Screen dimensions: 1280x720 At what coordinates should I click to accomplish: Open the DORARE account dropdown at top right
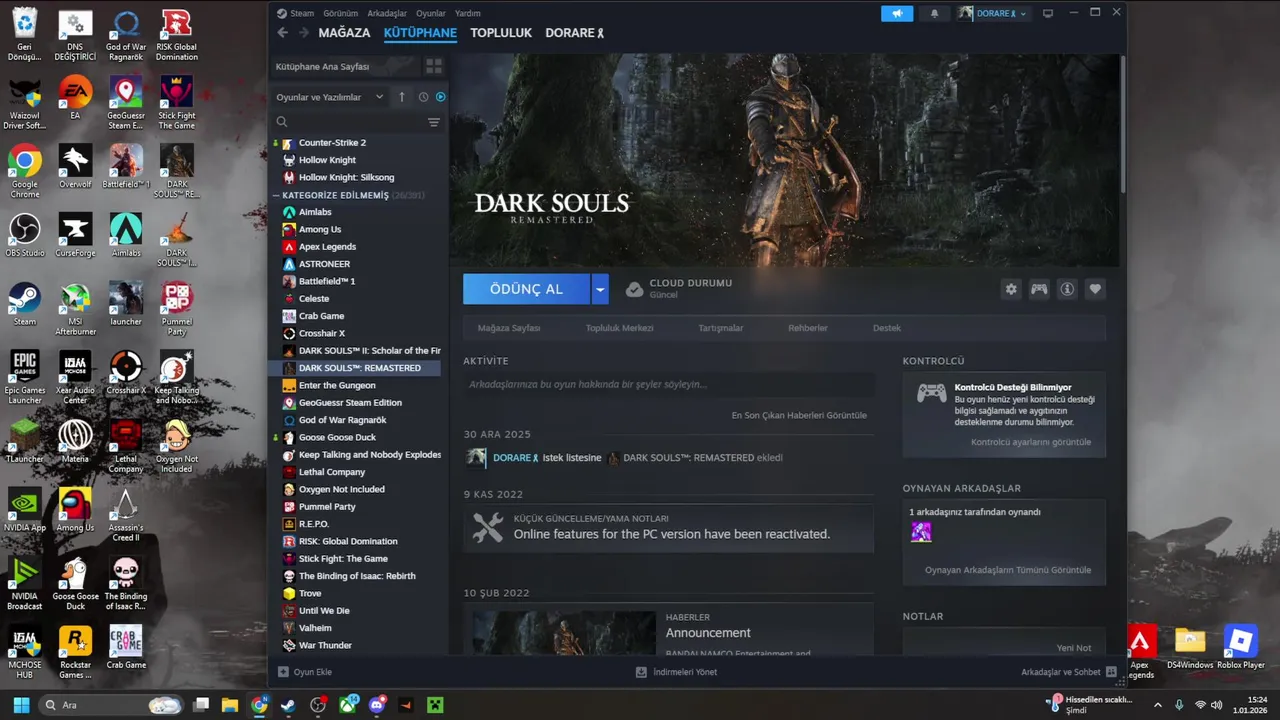[993, 13]
